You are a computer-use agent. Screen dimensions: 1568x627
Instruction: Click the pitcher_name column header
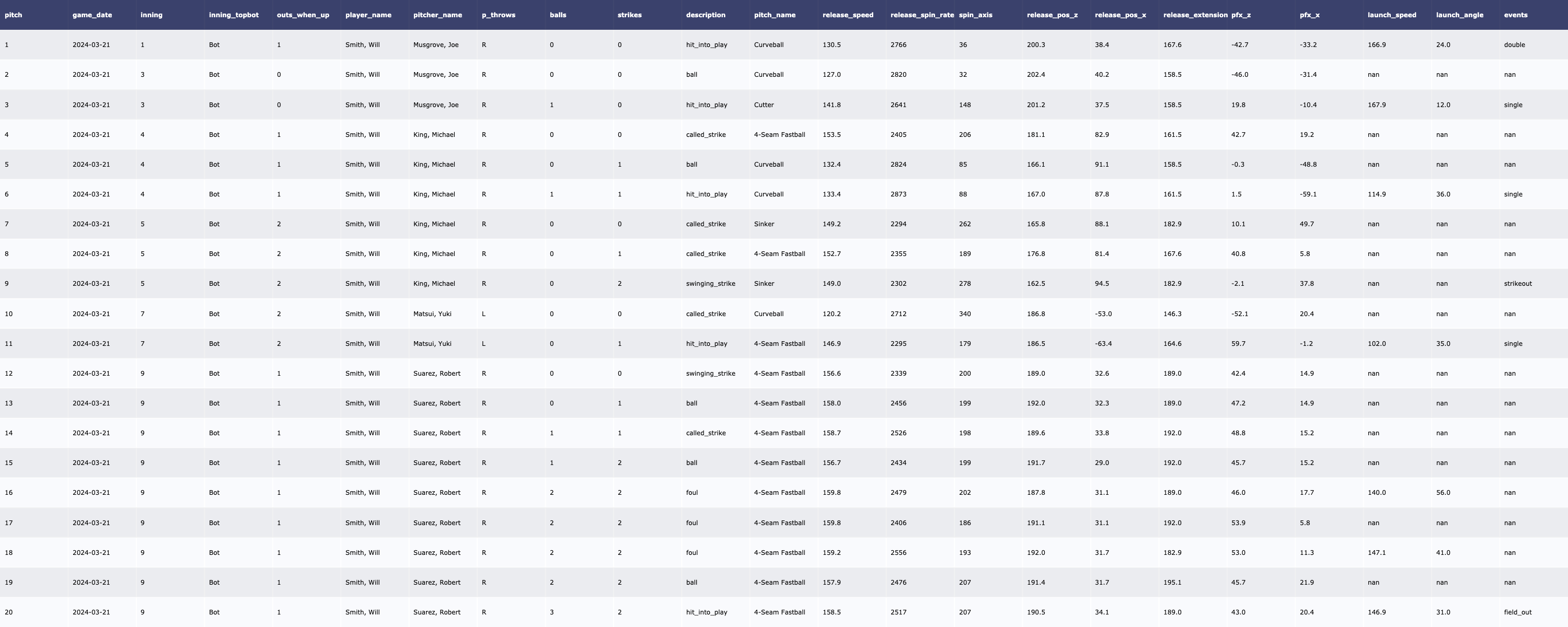pyautogui.click(x=437, y=15)
